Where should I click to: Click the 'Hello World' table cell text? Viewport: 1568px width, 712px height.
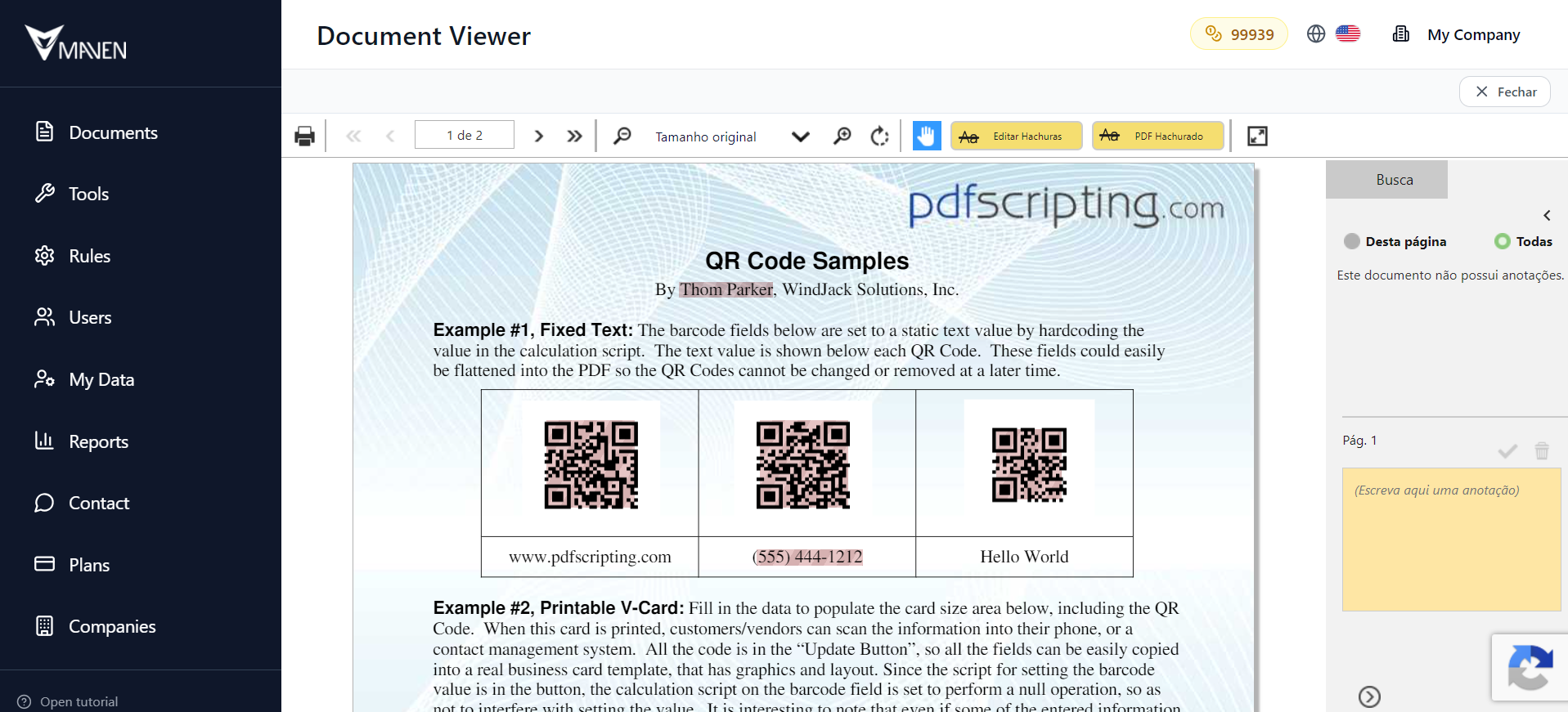coord(1024,557)
